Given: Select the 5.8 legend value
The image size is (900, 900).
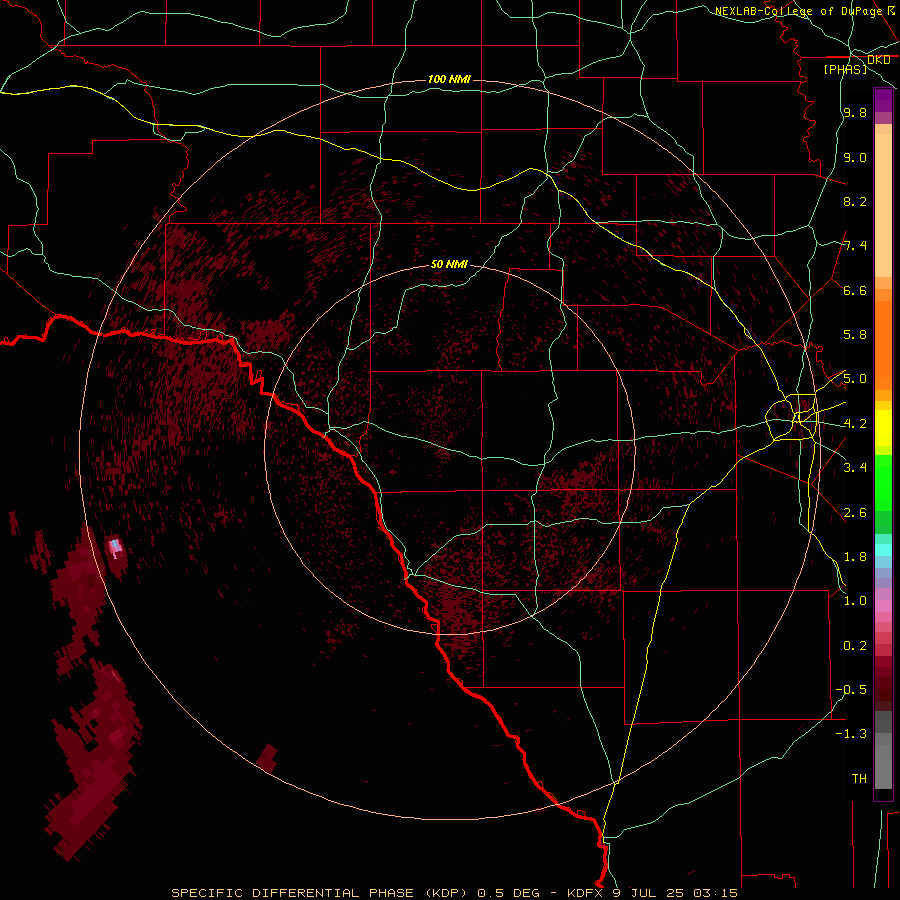Looking at the screenshot, I should (855, 335).
